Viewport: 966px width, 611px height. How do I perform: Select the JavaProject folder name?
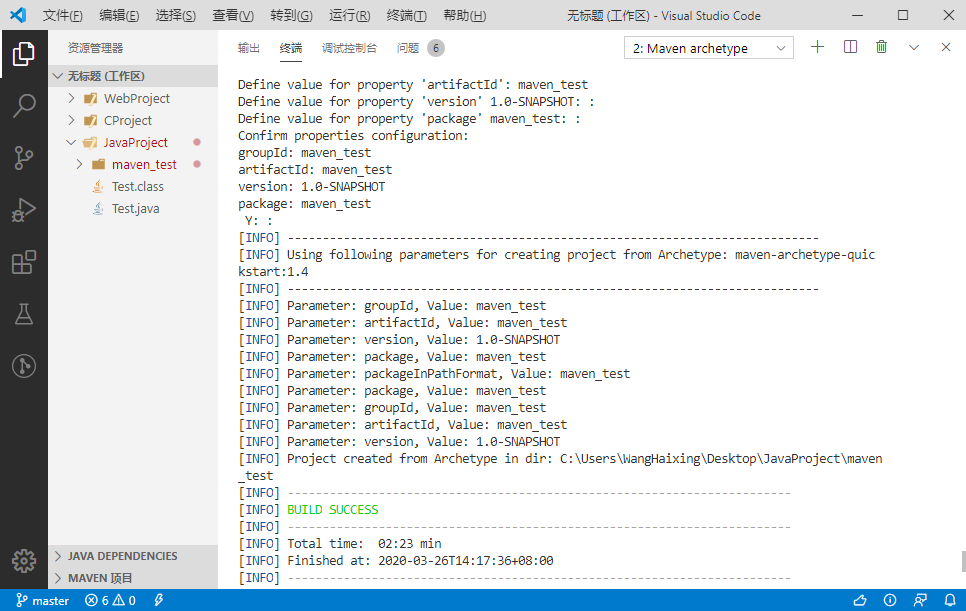click(x=136, y=143)
